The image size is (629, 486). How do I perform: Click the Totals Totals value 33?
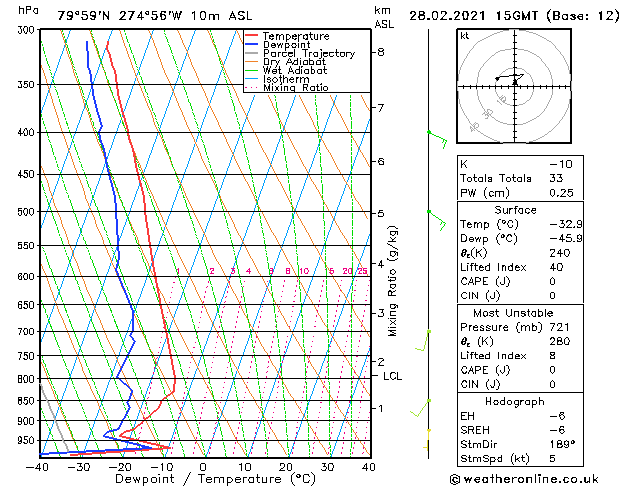(556, 178)
